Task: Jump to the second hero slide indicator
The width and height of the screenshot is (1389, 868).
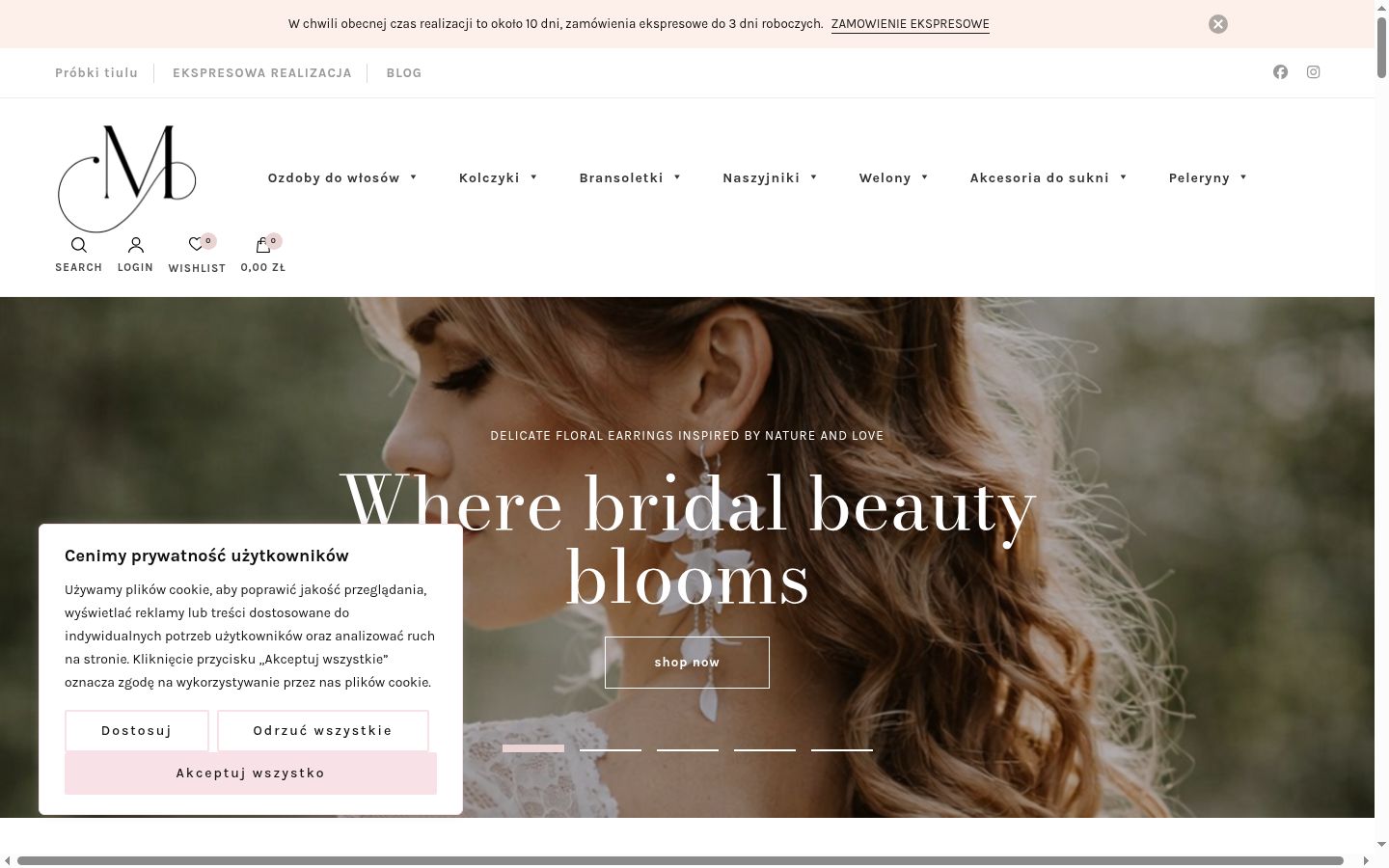Action: click(611, 748)
